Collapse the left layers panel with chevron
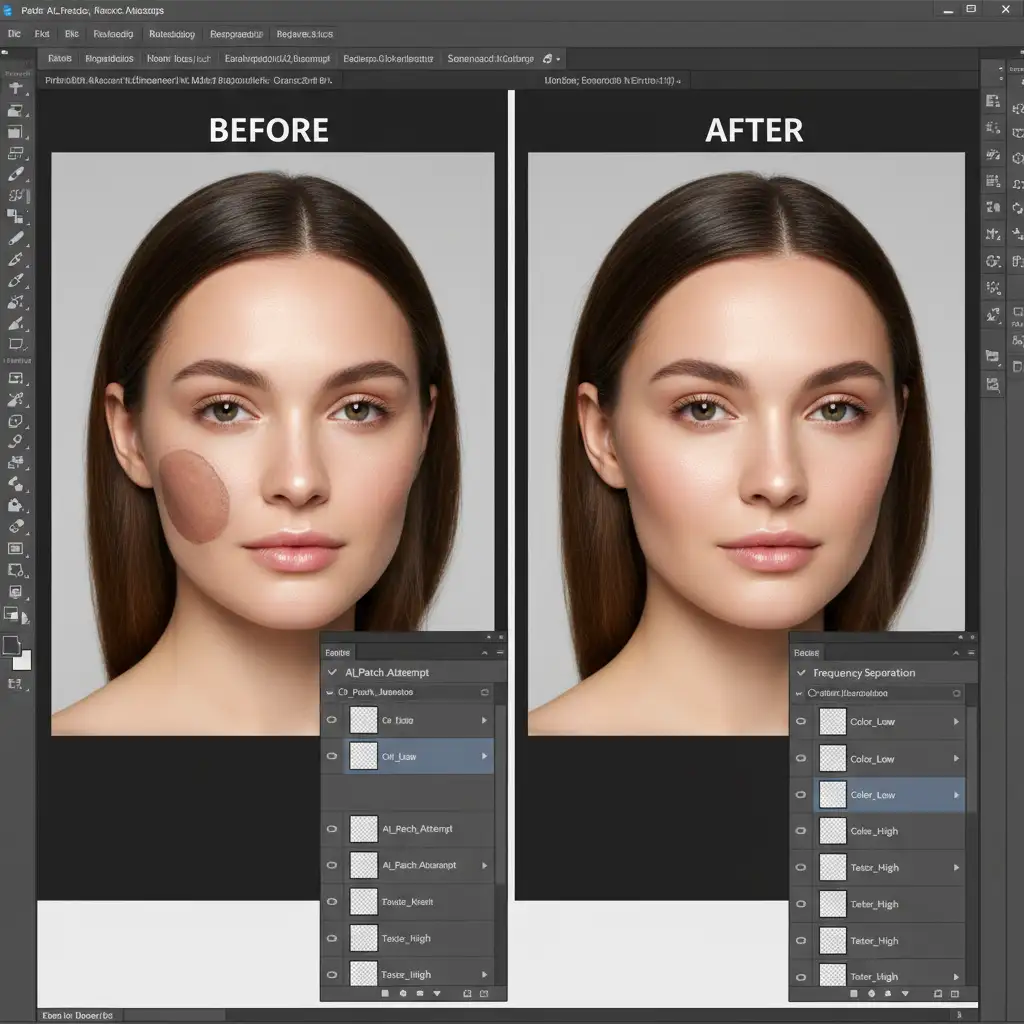The image size is (1024, 1024). [485, 652]
